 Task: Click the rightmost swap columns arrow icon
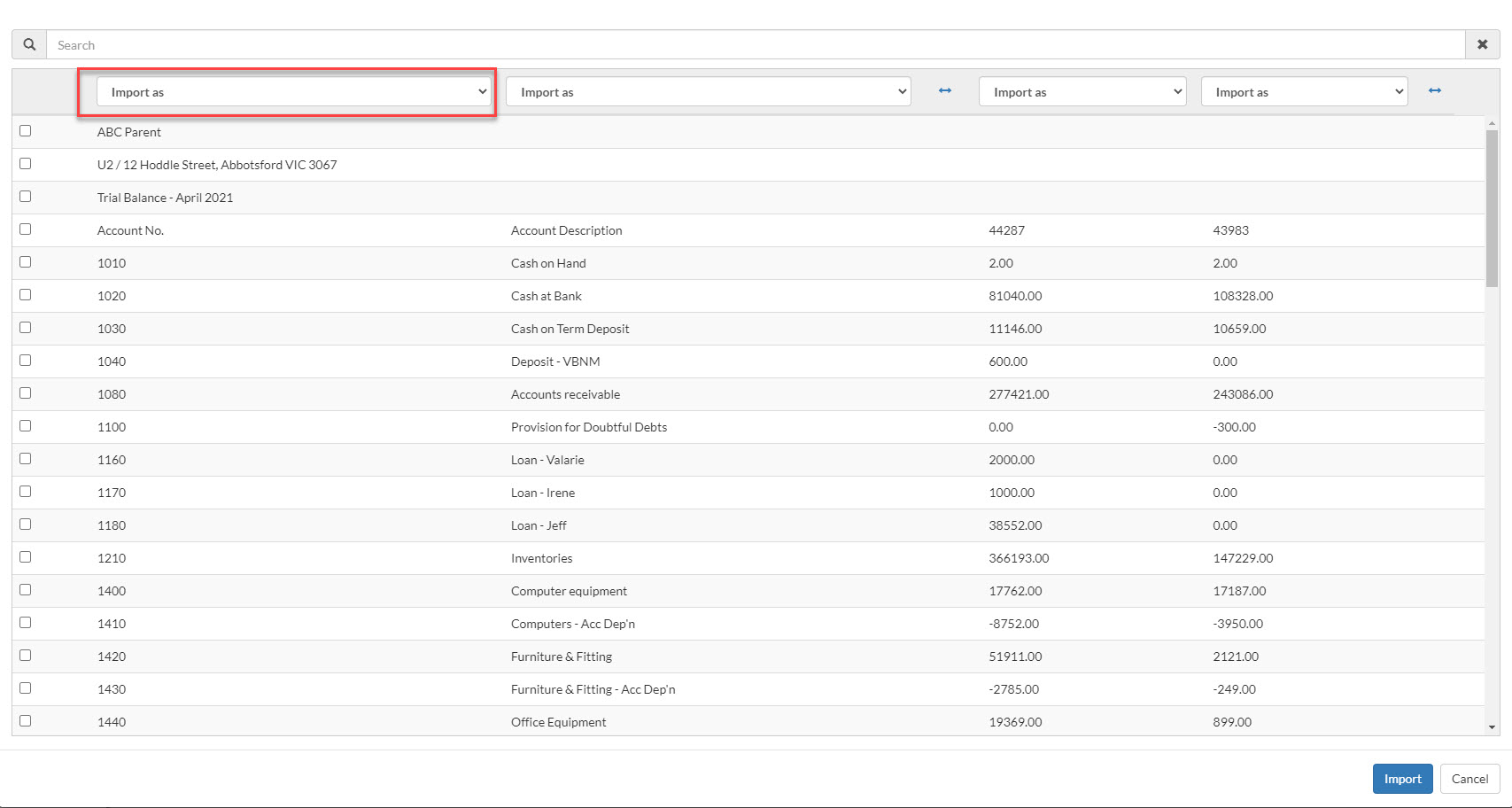pyautogui.click(x=1435, y=91)
